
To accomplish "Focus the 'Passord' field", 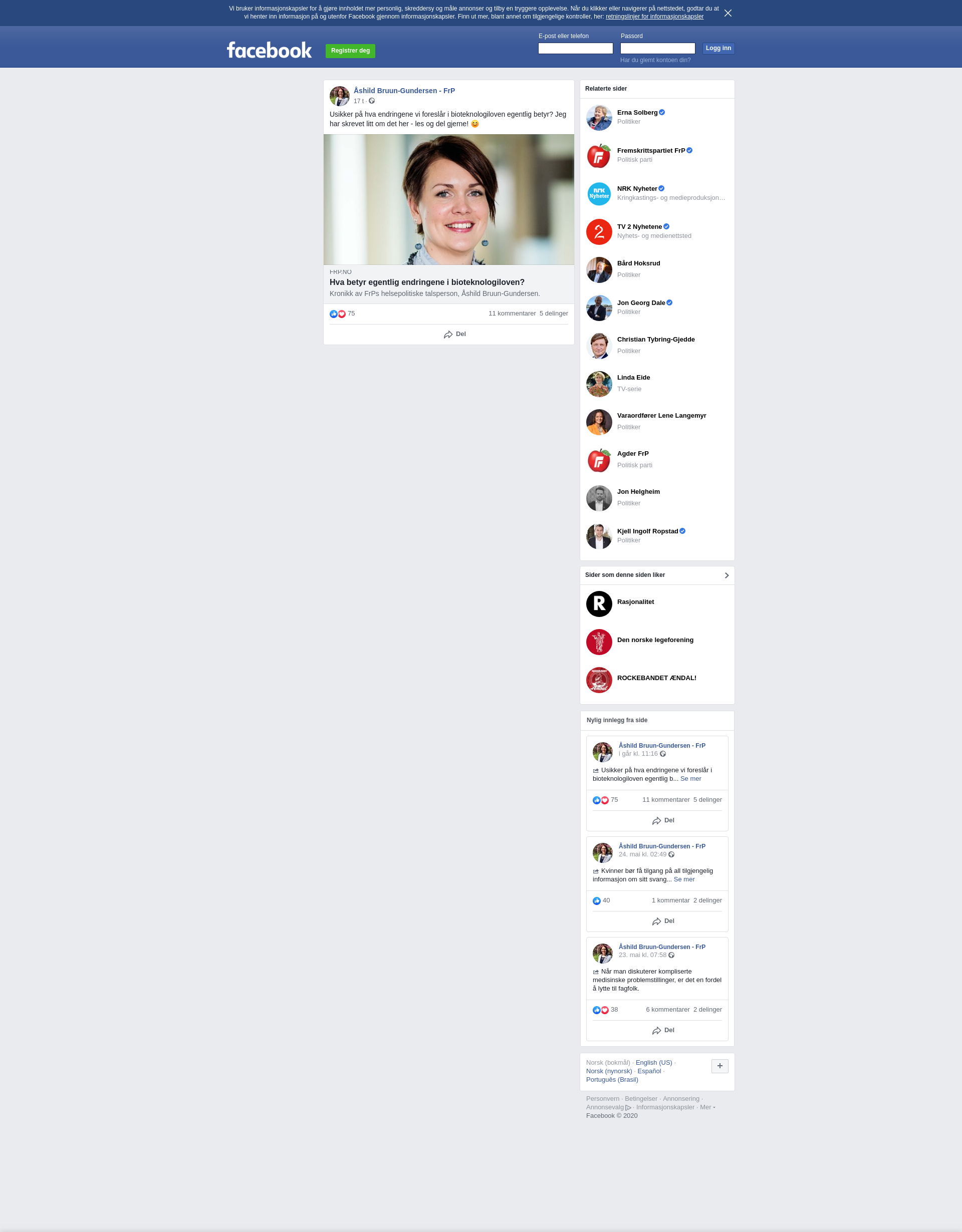I will (657, 49).
